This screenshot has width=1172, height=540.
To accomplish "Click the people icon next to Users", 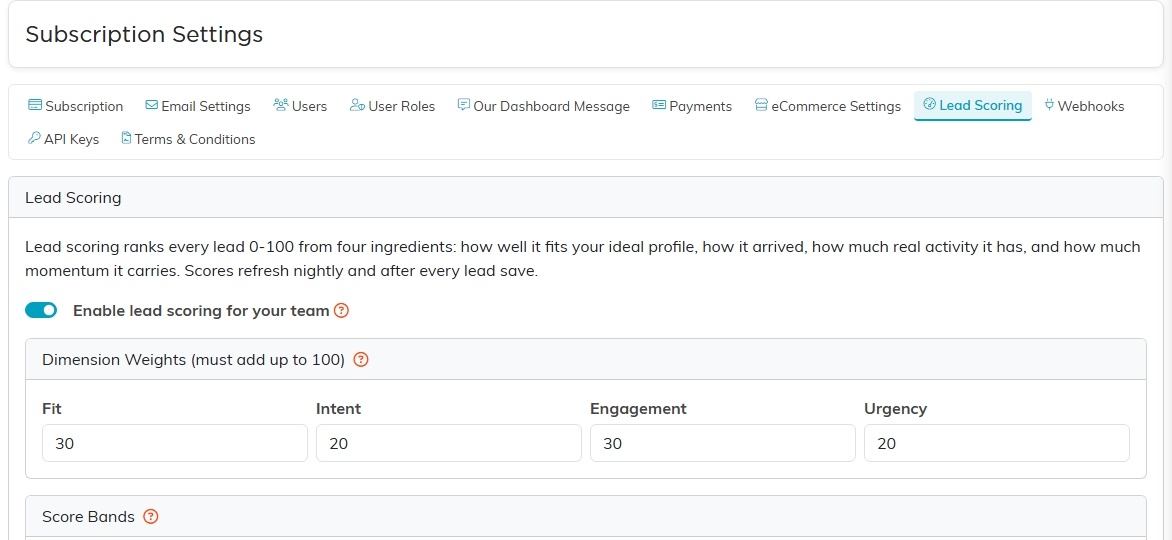I will click(281, 105).
